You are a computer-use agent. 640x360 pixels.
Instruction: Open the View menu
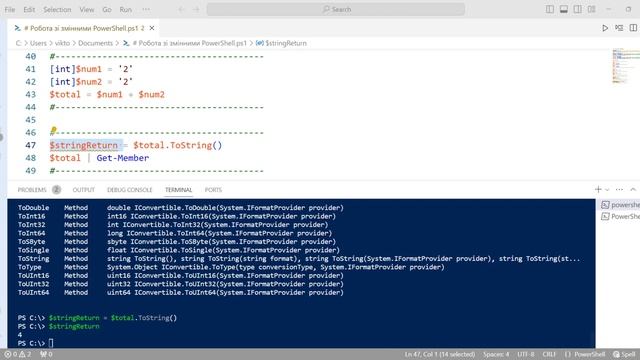coord(87,9)
